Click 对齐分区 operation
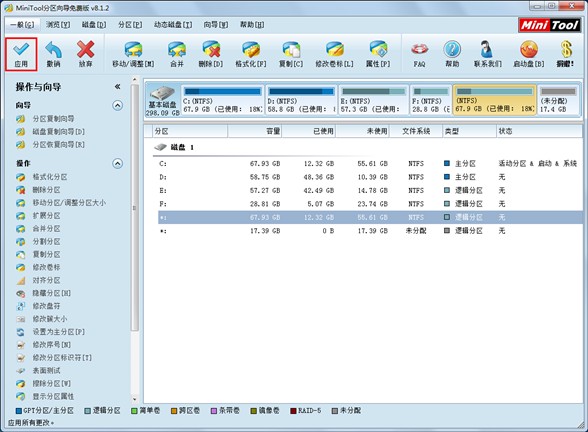This screenshot has height=432, width=588. point(46,280)
